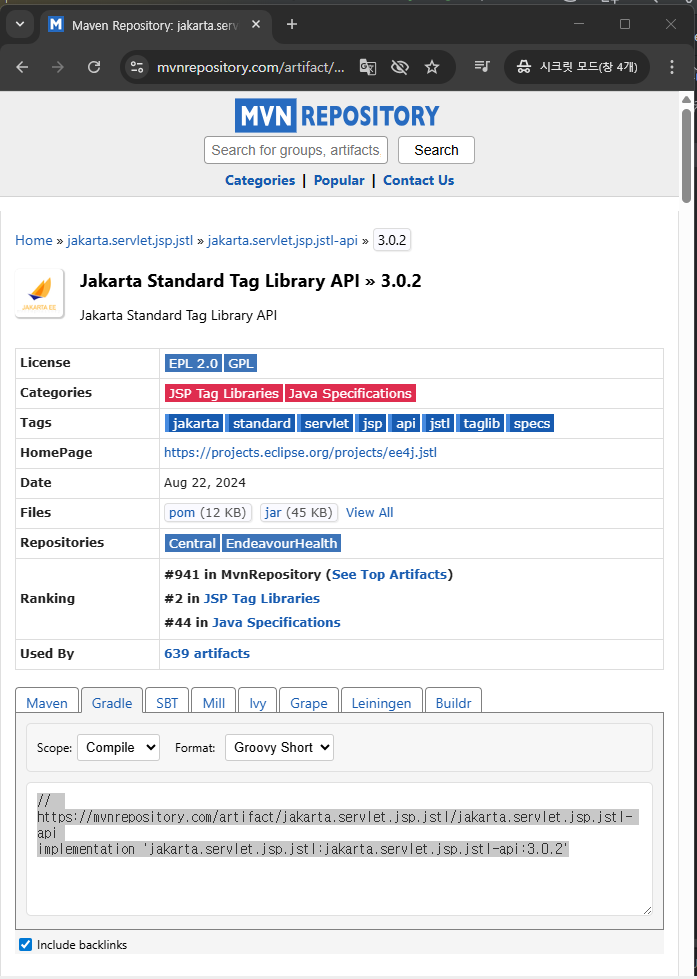Select the Gradle tab

pos(112,702)
